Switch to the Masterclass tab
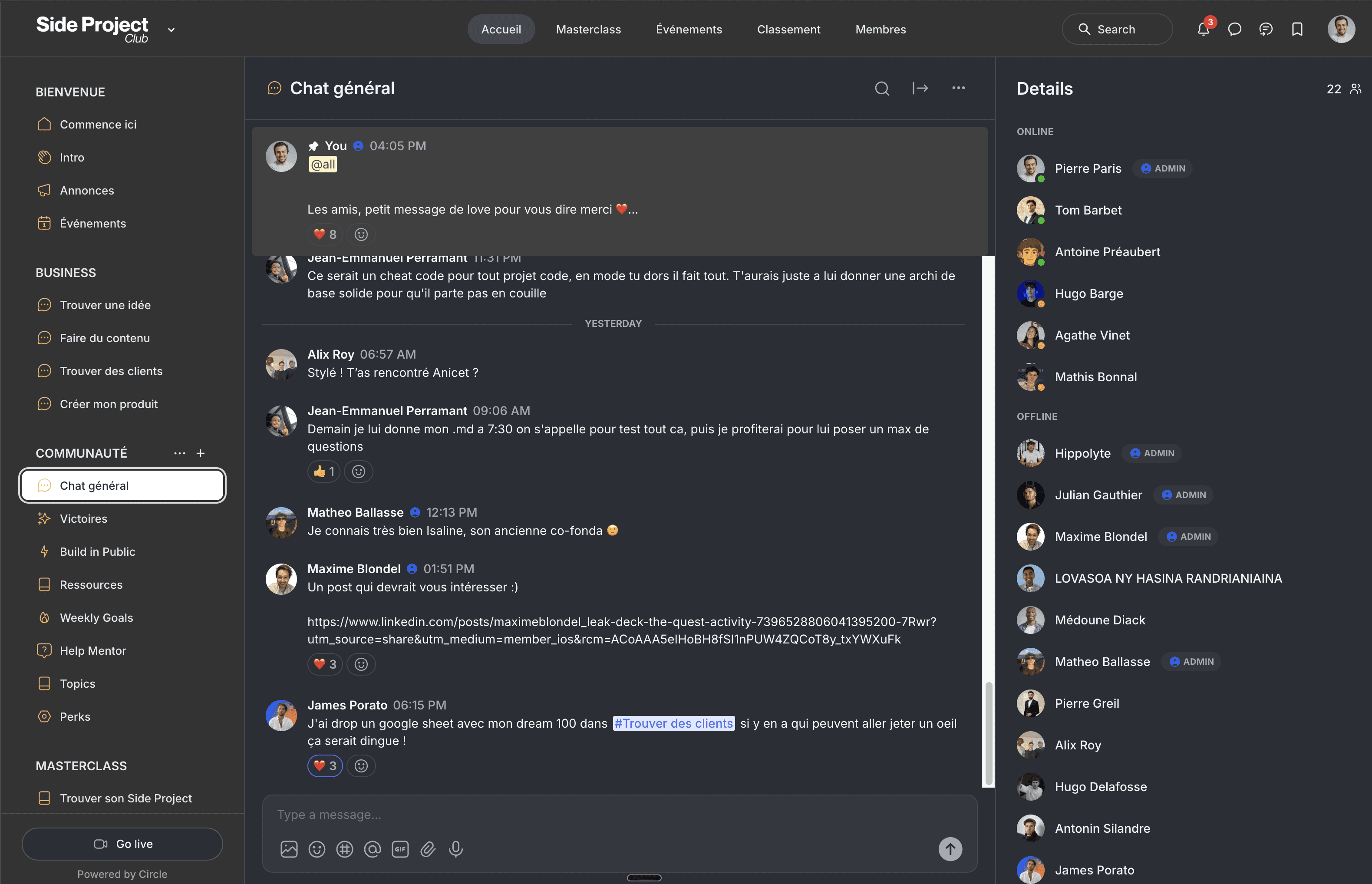 [x=588, y=29]
